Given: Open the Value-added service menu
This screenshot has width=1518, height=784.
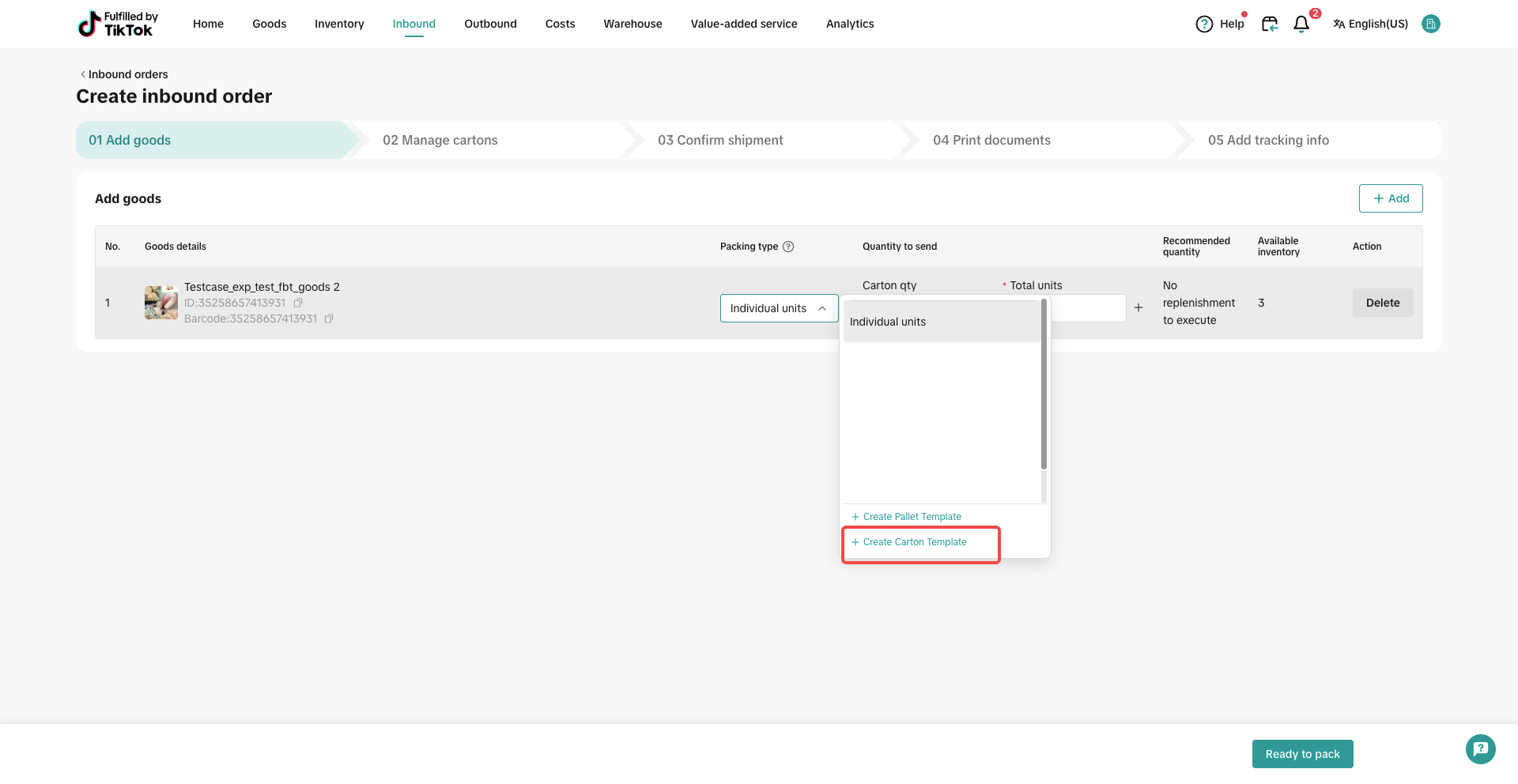Looking at the screenshot, I should [x=743, y=24].
